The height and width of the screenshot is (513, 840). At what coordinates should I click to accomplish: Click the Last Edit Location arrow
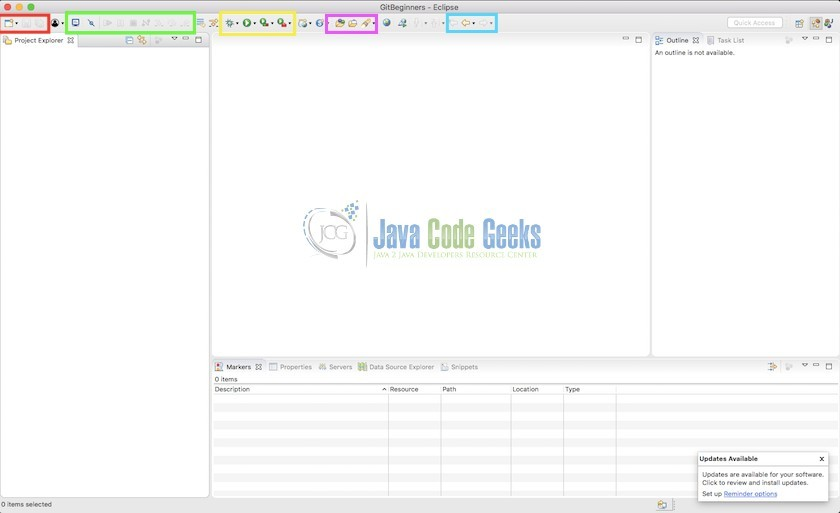454,23
